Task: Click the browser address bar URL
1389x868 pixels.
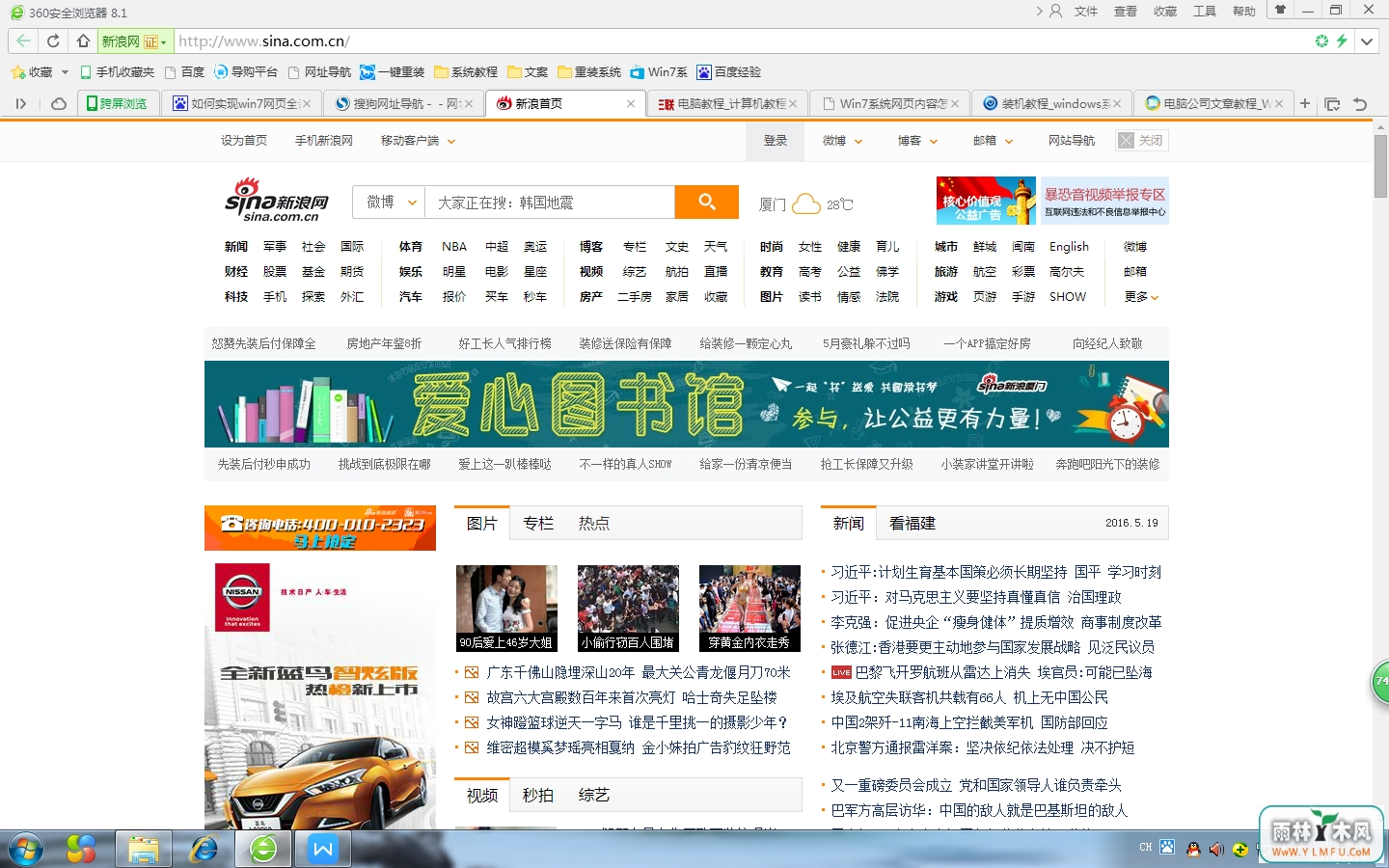Action: tap(264, 41)
